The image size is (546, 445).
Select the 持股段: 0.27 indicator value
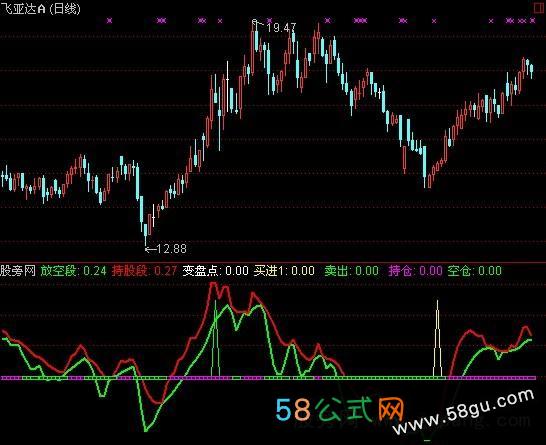tap(145, 271)
